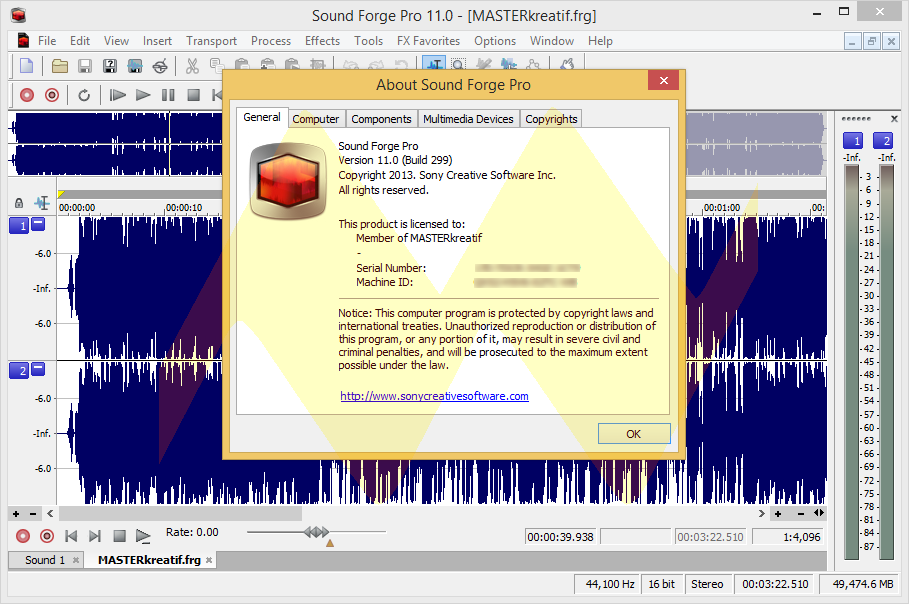Toggle meter channel 2 button
The width and height of the screenshot is (909, 604).
click(x=883, y=141)
